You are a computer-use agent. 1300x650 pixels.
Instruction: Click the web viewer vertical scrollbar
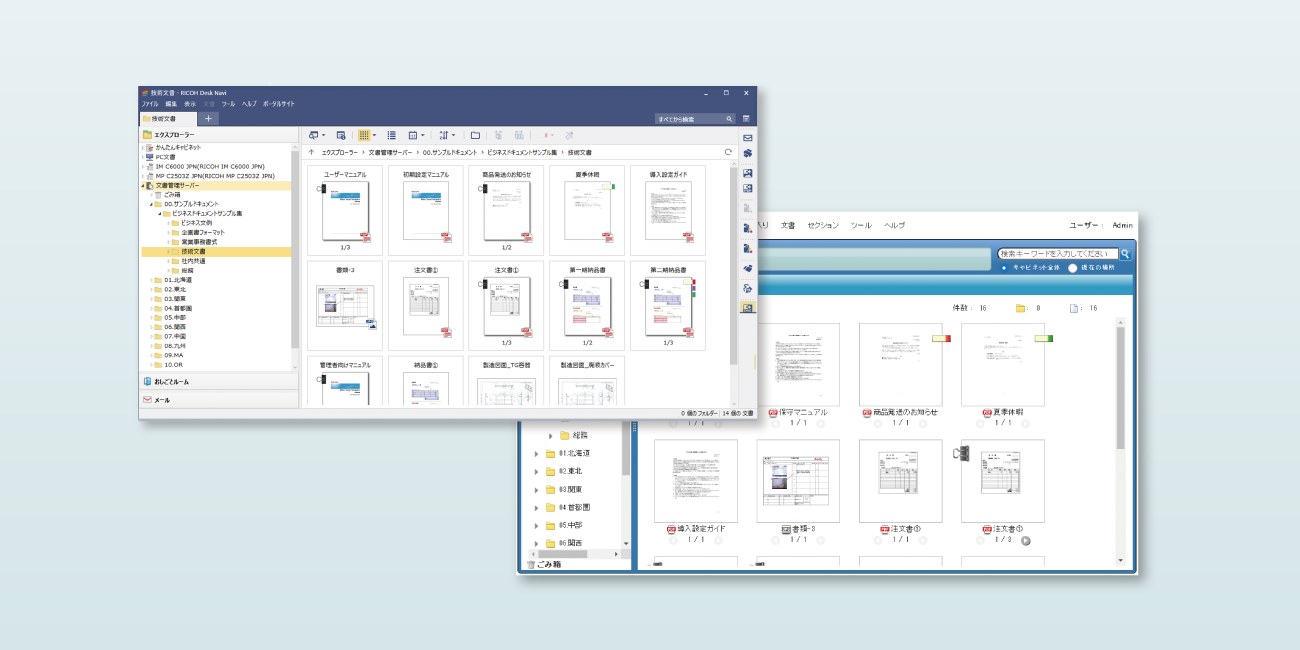point(1120,390)
